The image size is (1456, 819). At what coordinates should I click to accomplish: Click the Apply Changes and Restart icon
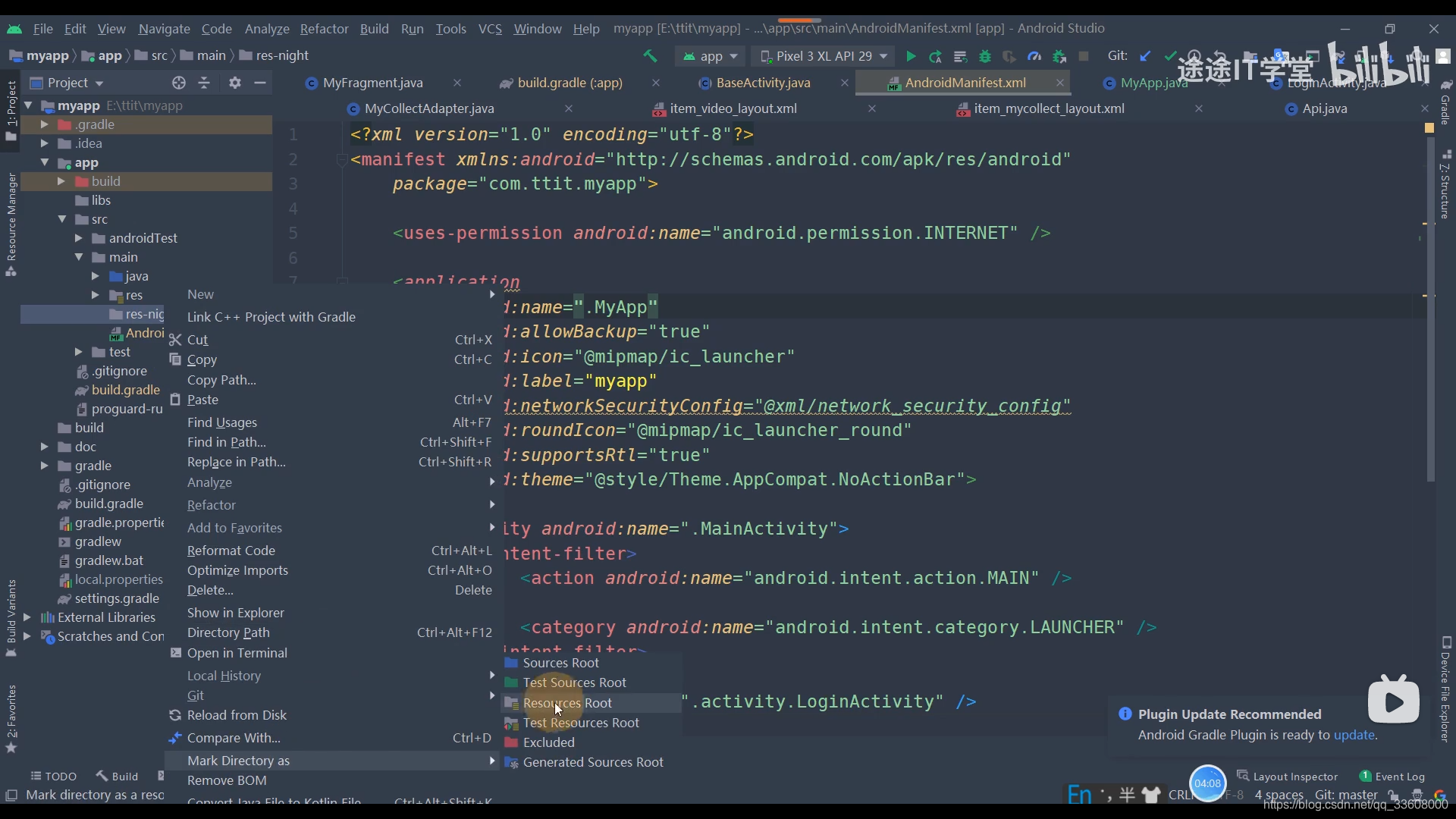tap(936, 56)
